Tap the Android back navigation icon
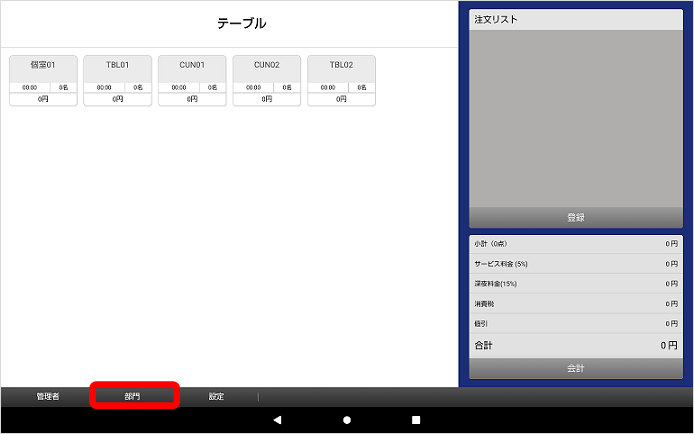The height and width of the screenshot is (434, 694). (x=278, y=420)
